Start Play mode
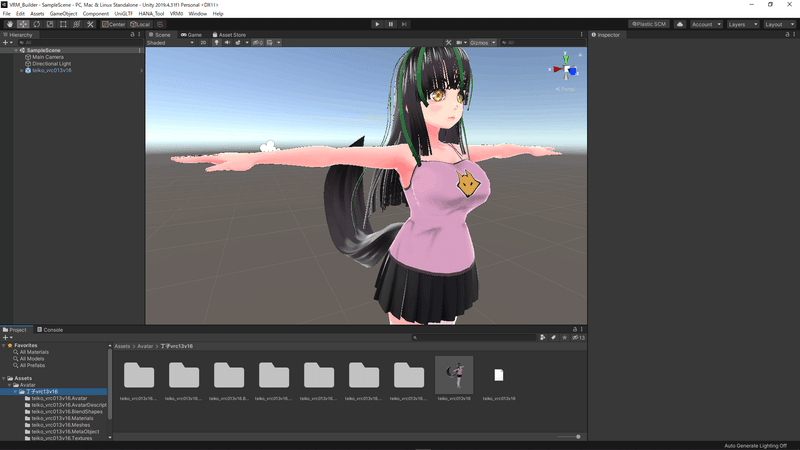Viewport: 800px width, 450px height. [x=377, y=24]
